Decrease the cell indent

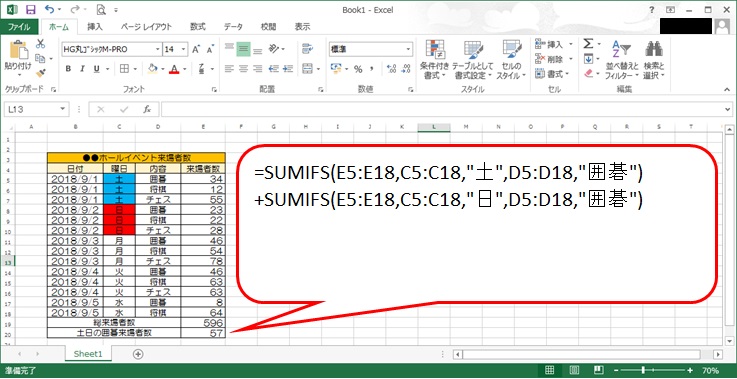tap(274, 69)
